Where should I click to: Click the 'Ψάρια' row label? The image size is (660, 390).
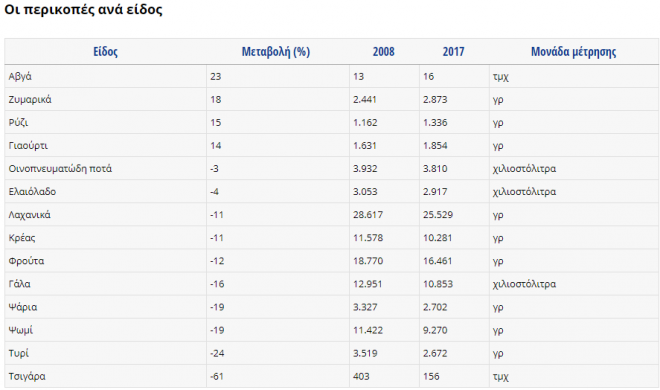coord(23,307)
